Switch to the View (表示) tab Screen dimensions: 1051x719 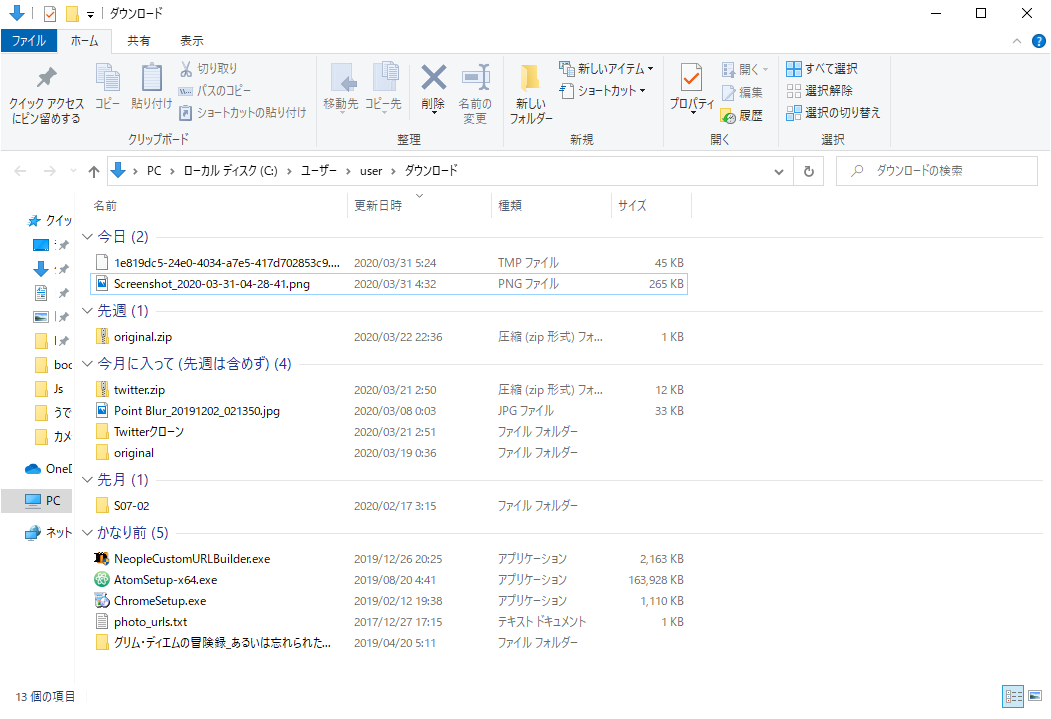[x=192, y=41]
